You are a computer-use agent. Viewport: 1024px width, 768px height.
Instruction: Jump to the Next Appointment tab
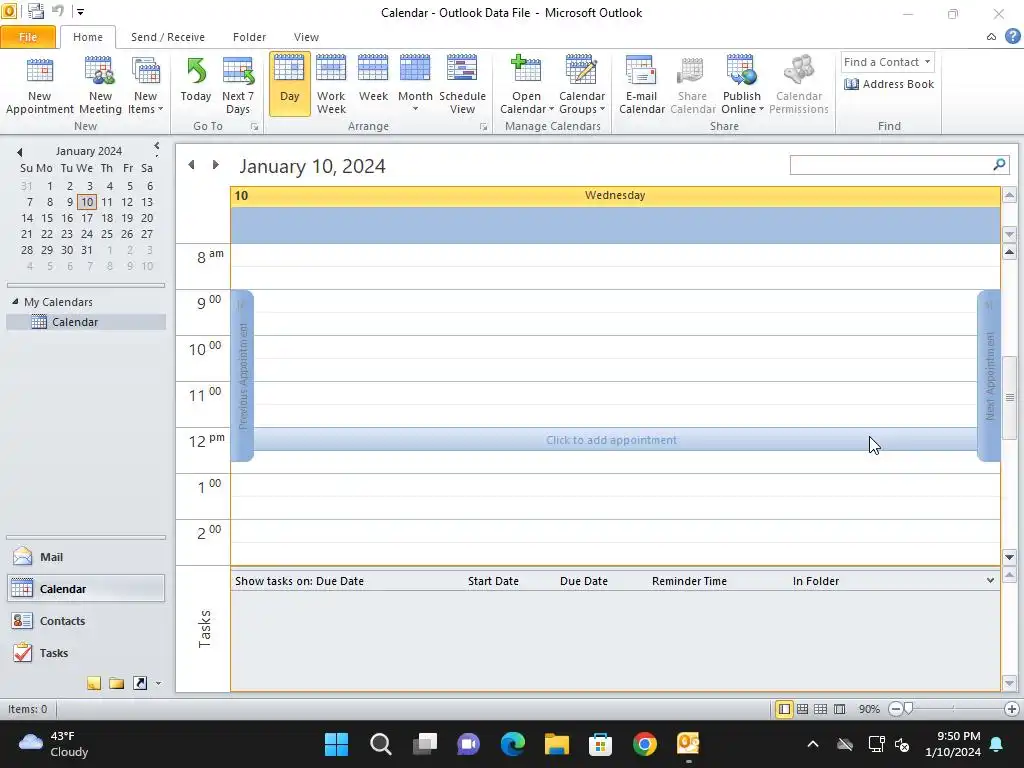989,376
